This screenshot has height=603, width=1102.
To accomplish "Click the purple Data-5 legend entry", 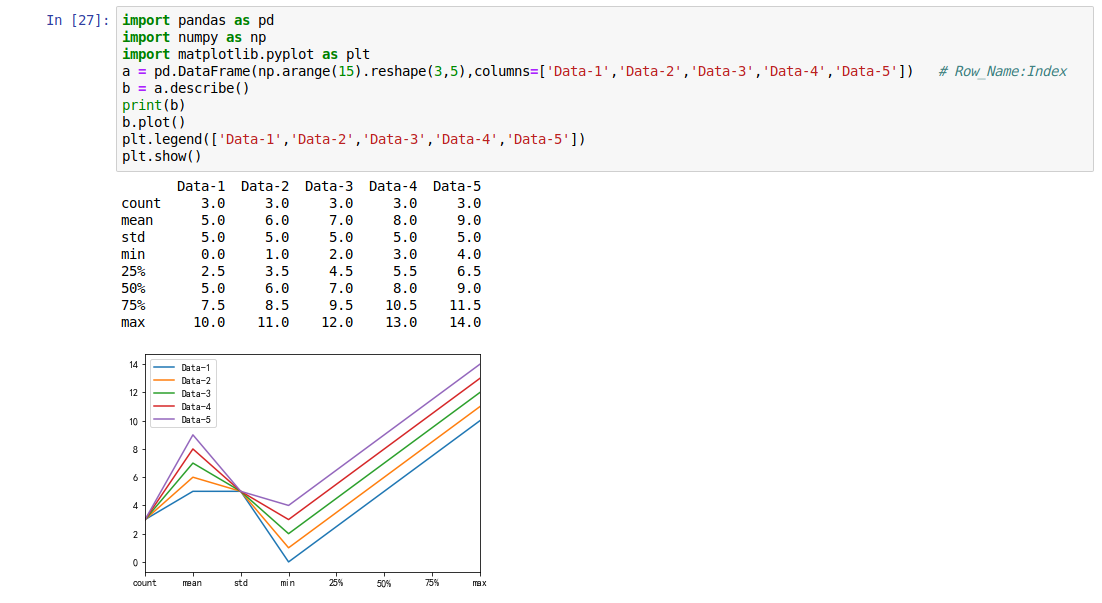I will [x=182, y=420].
